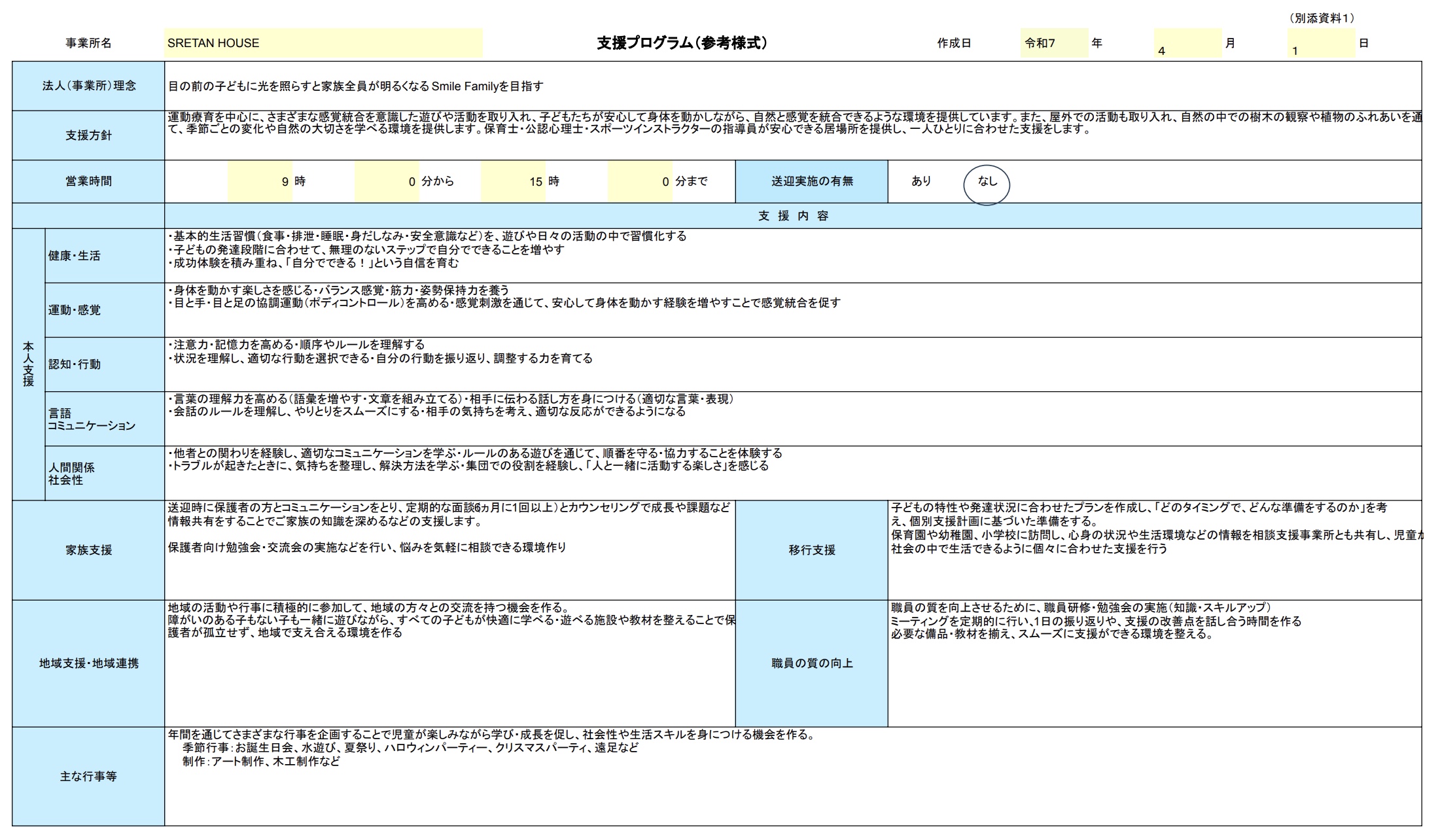Click the day field showing 1
Screen dimensions: 1438x840
[x=1320, y=43]
